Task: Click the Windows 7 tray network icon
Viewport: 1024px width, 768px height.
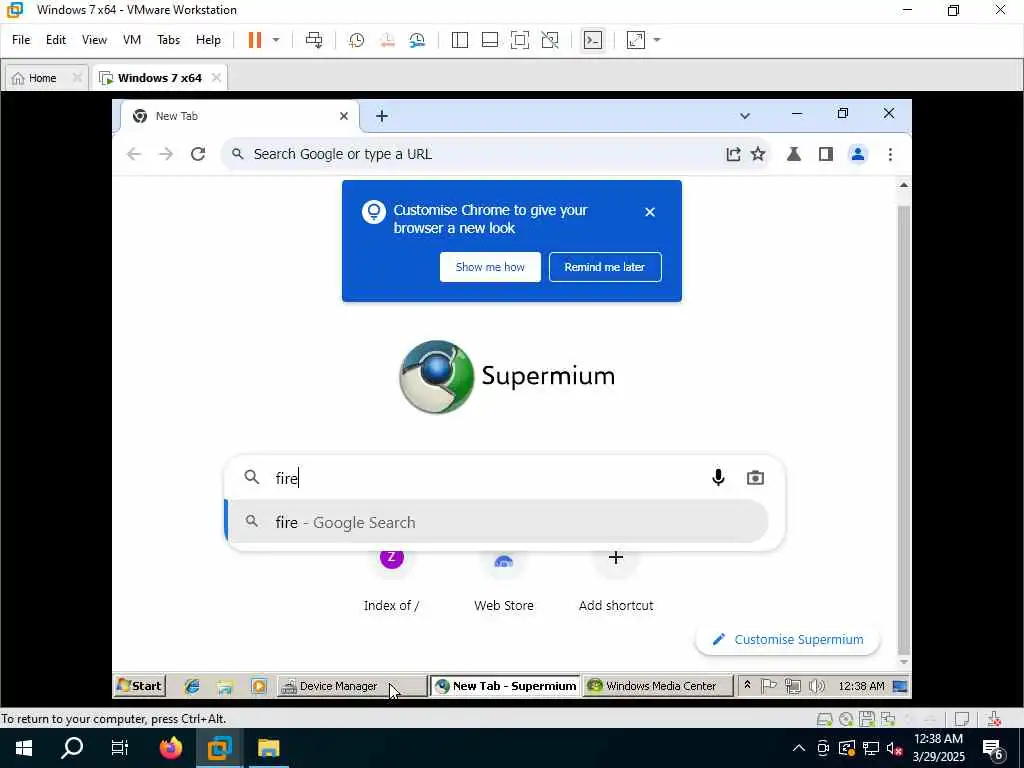Action: point(793,686)
